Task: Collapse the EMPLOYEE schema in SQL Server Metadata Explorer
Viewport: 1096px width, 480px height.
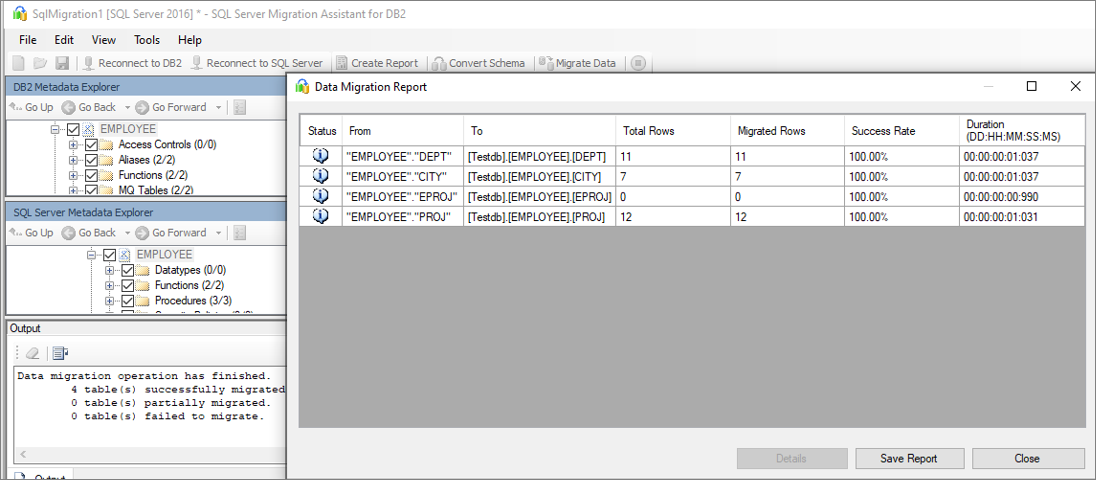Action: coord(93,255)
